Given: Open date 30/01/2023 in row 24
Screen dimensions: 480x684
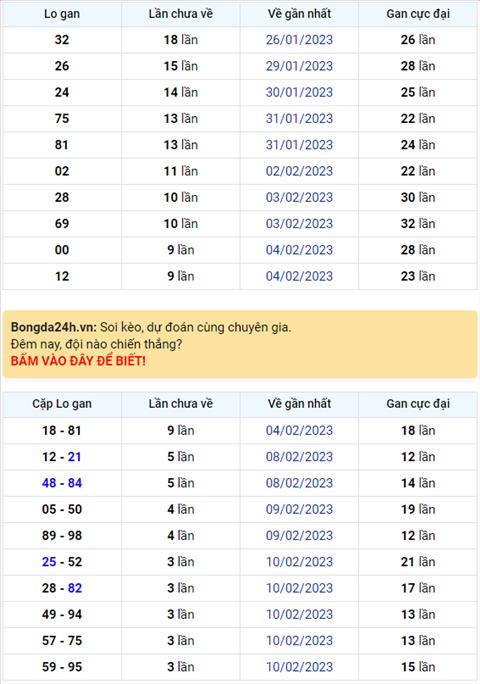Looking at the screenshot, I should (299, 92).
